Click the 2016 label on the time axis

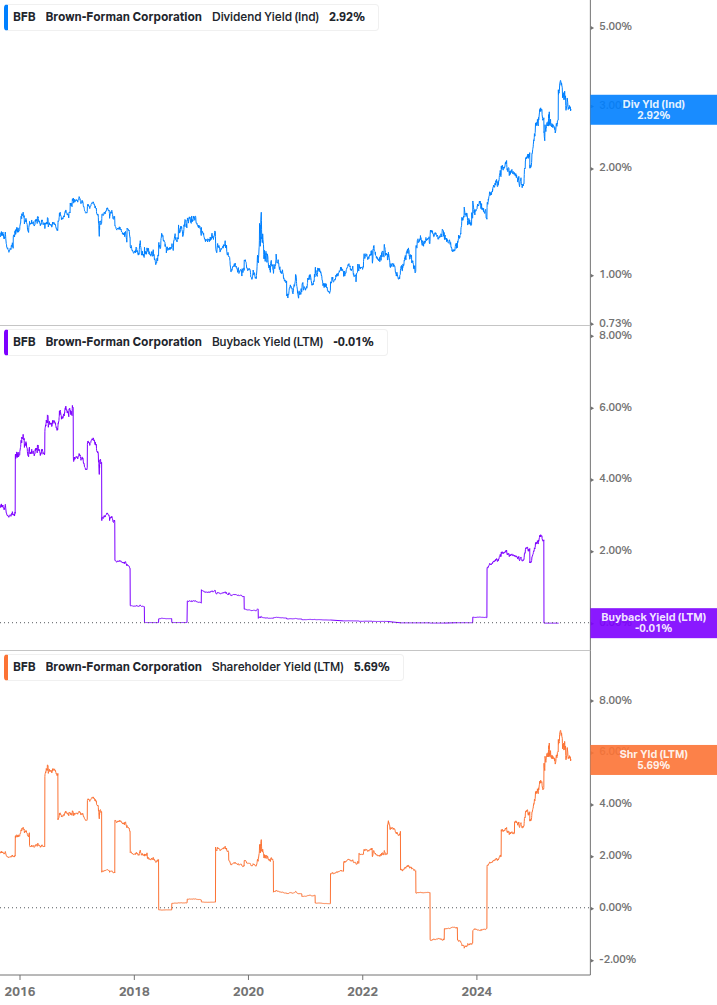point(20,992)
